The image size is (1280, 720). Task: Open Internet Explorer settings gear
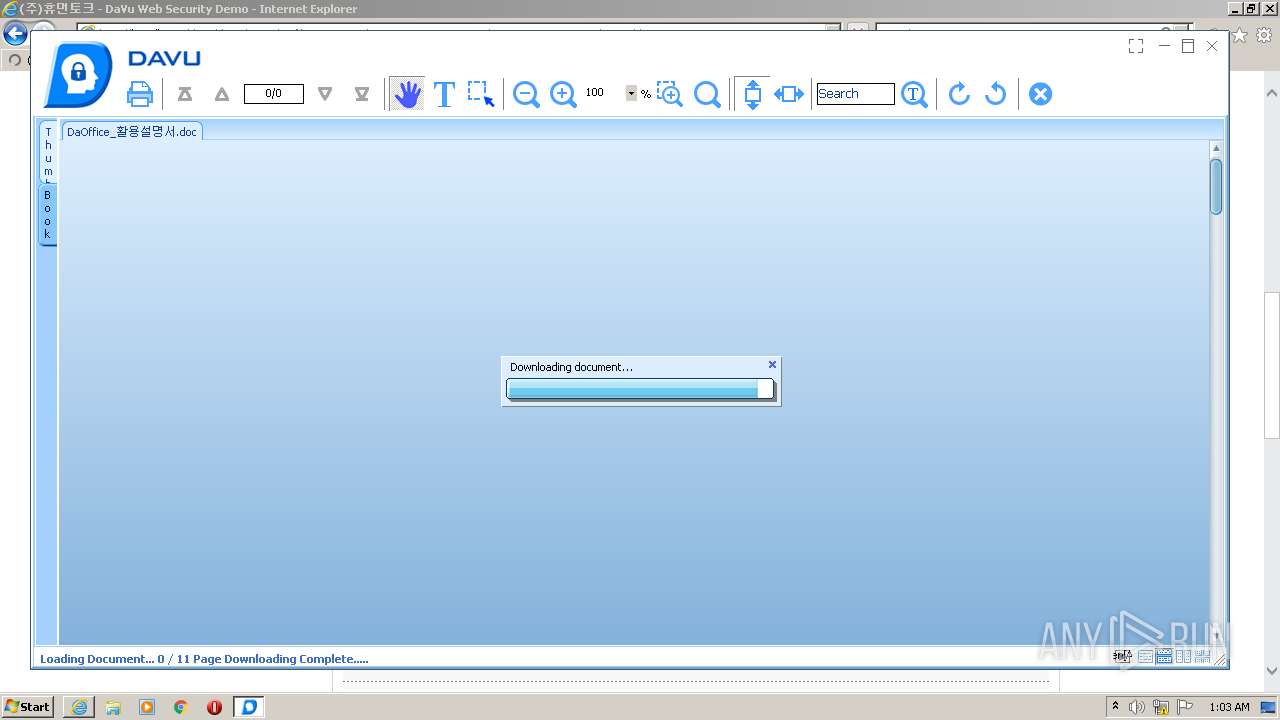point(1265,35)
